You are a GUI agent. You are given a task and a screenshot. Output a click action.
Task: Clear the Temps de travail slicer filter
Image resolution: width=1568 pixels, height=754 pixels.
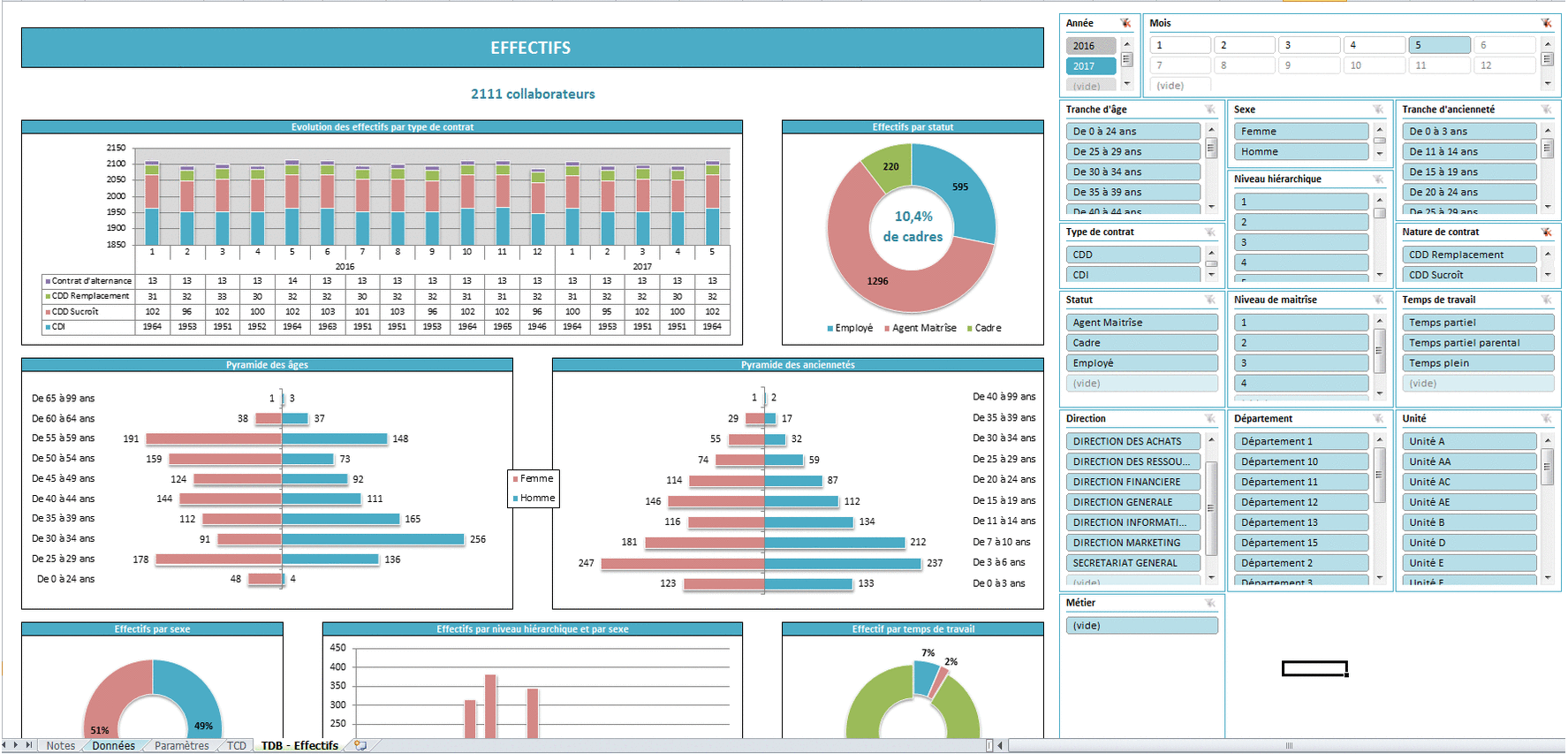[x=1546, y=301]
